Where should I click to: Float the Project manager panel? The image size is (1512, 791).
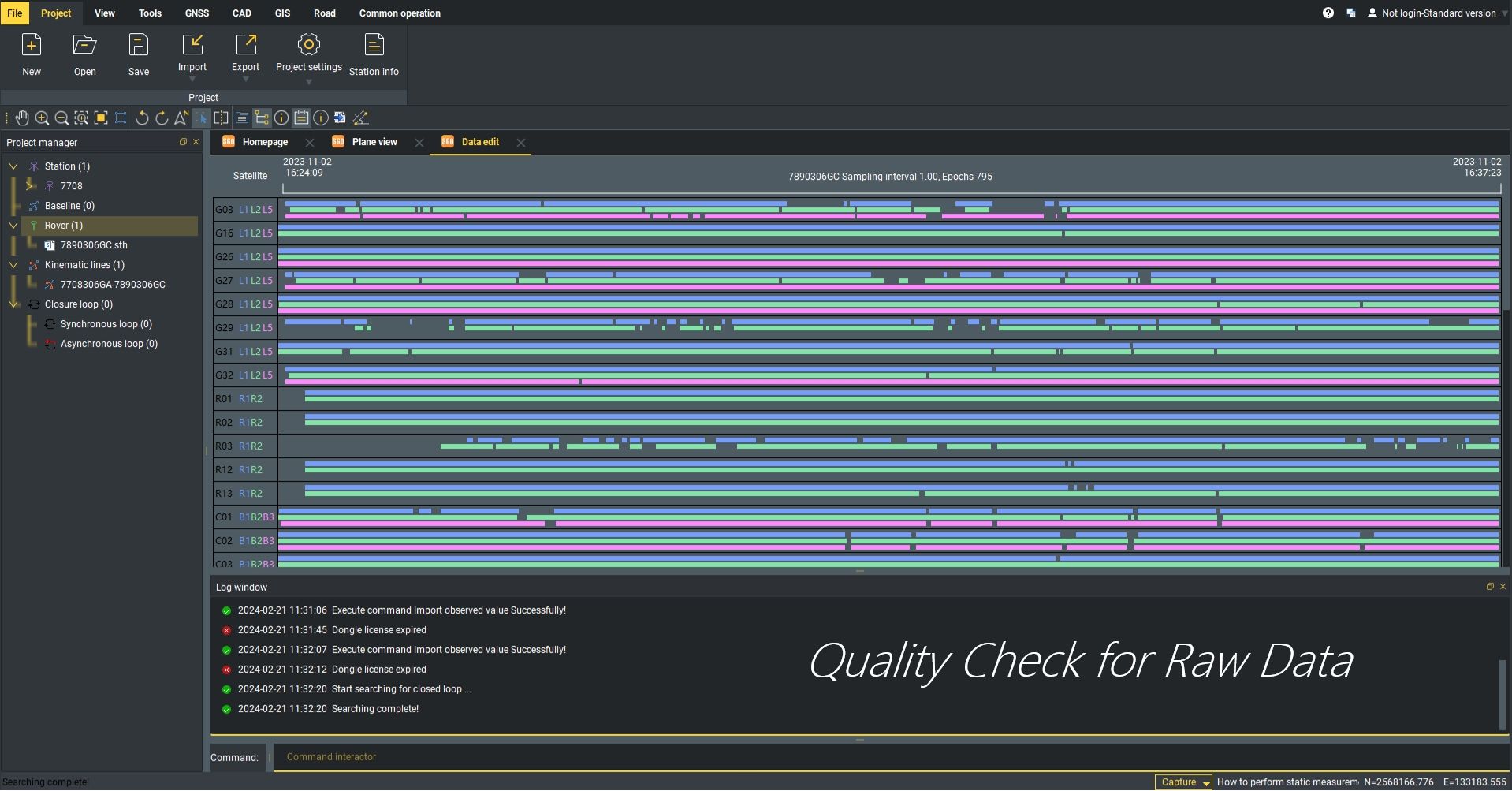(x=183, y=142)
